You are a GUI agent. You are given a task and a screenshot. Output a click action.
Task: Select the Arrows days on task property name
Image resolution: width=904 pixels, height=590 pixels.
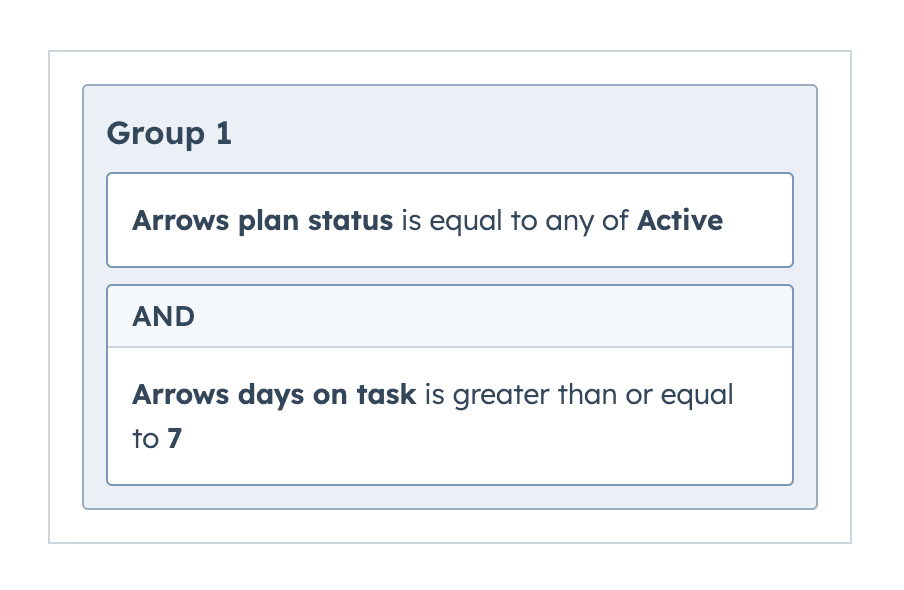pos(274,395)
